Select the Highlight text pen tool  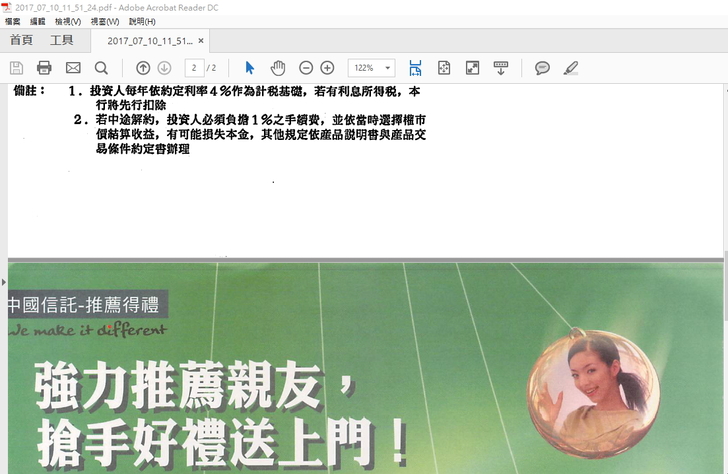click(x=571, y=68)
